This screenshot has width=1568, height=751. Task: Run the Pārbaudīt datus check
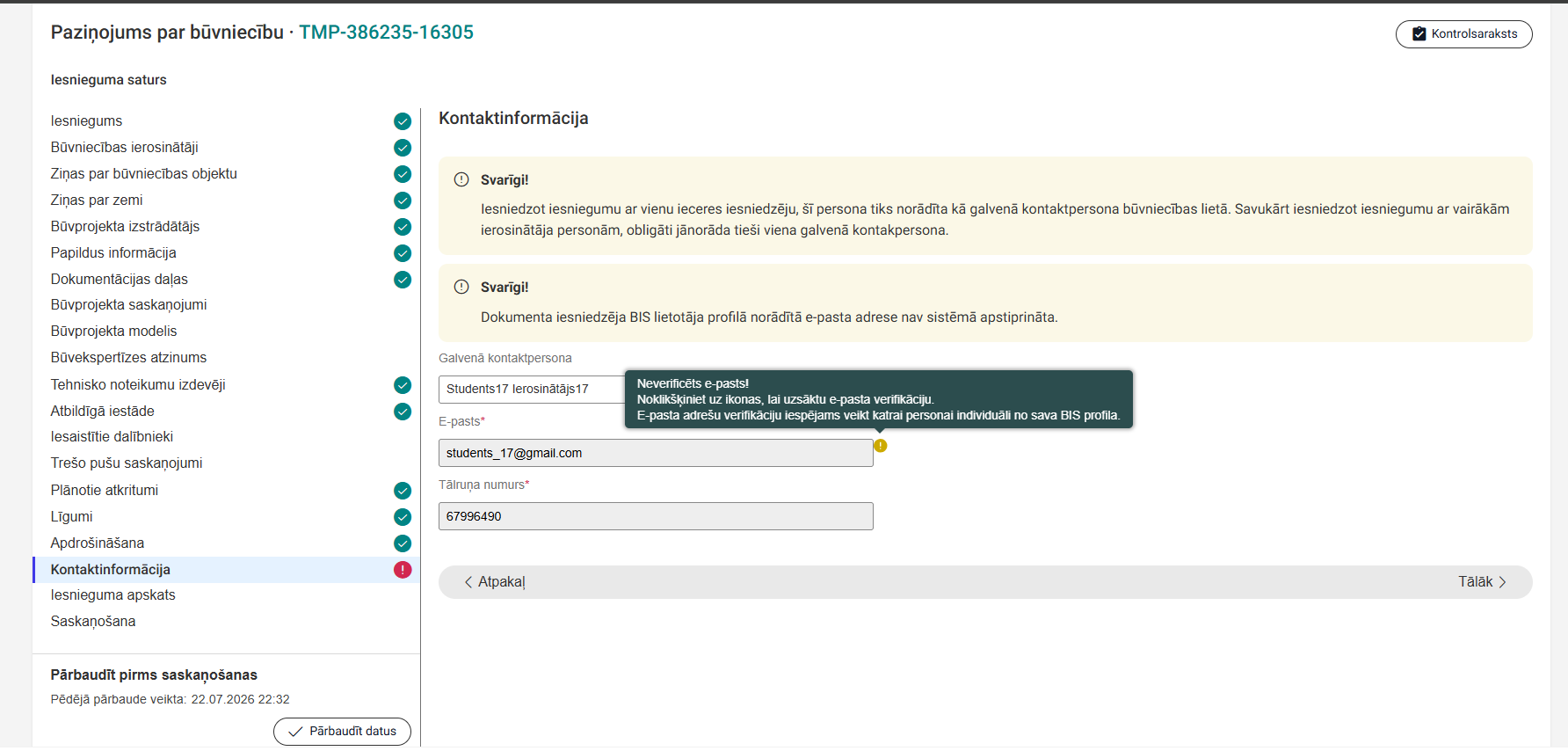(x=342, y=732)
